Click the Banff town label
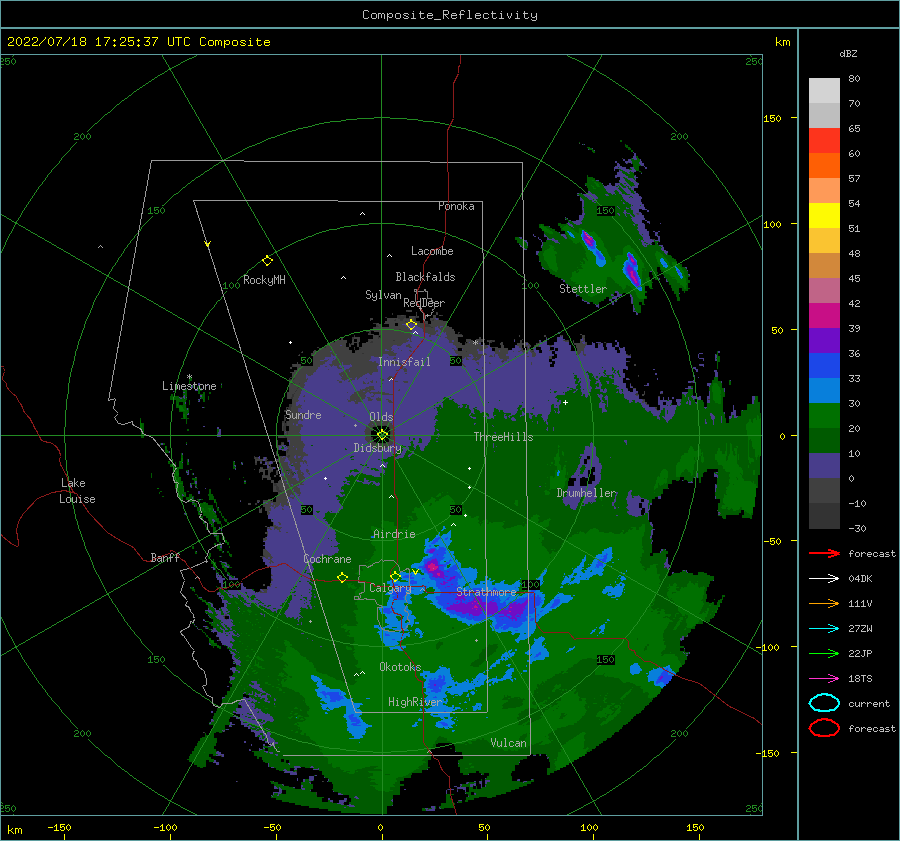Screen dimensions: 900x841 165,557
